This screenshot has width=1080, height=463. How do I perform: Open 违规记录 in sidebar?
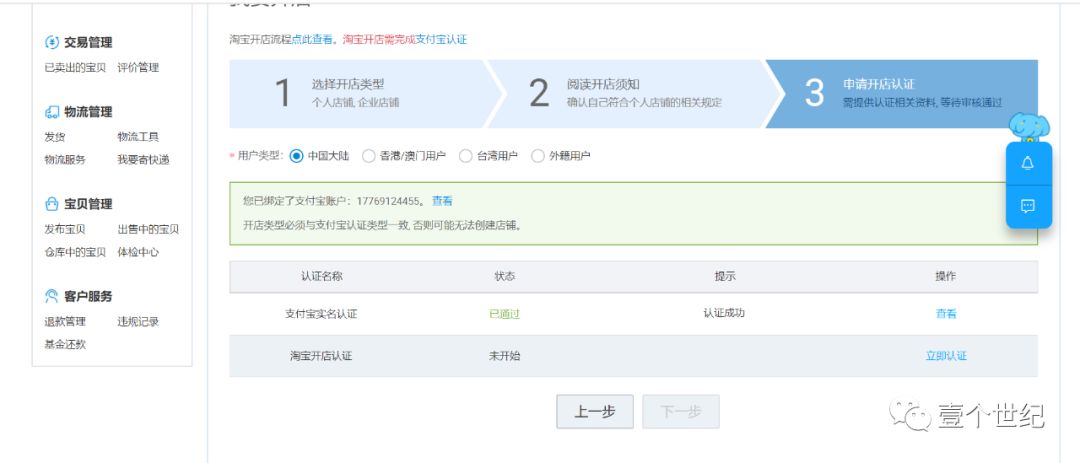point(138,322)
